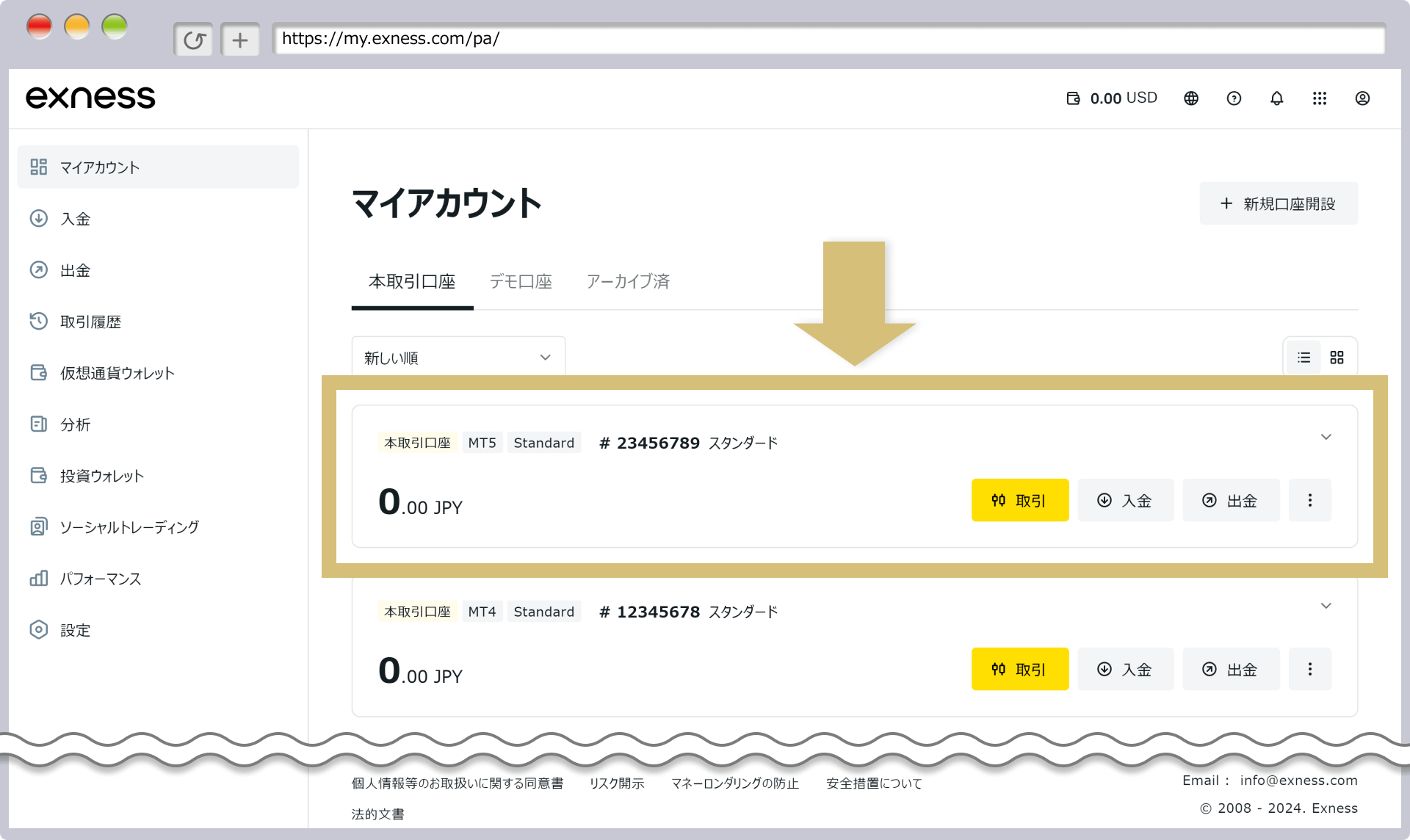Screen dimensions: 1410x840
Task: Click the Exness logo
Action: (x=90, y=98)
